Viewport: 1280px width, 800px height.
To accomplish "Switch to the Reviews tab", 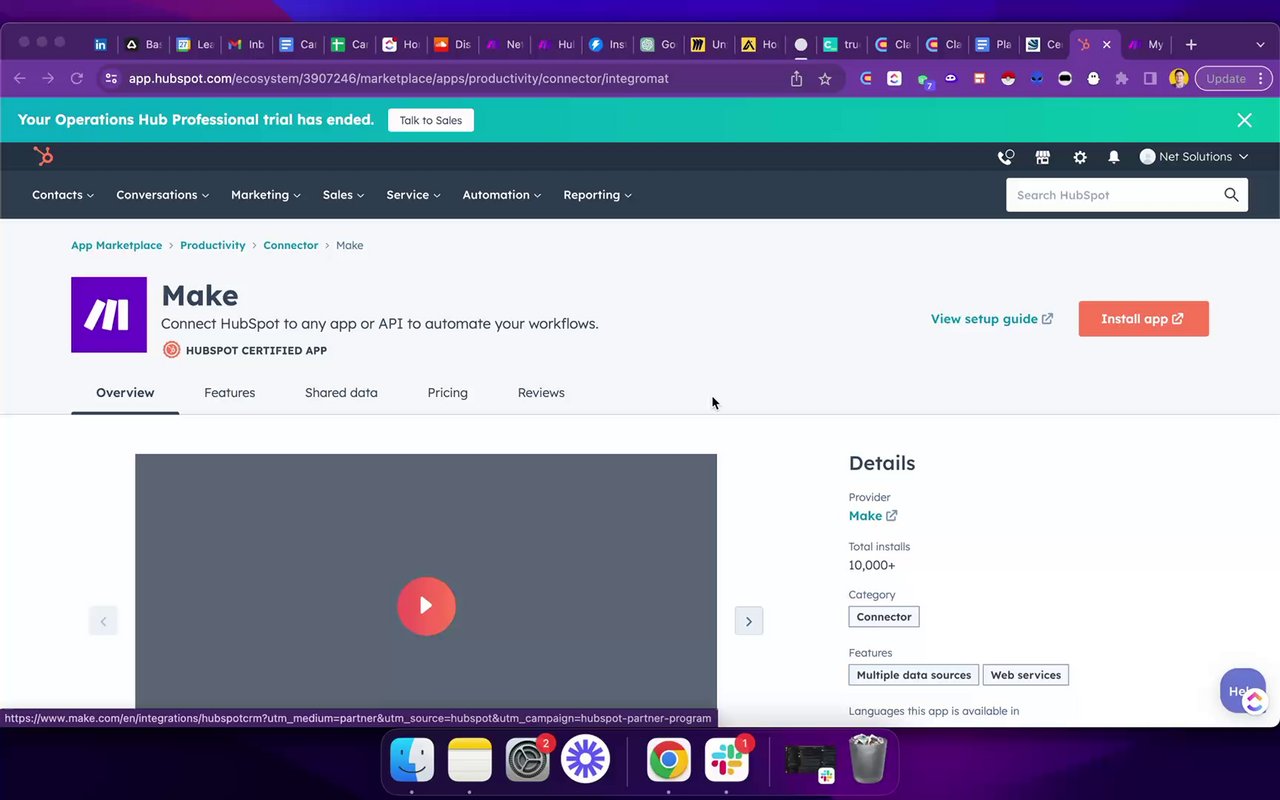I will pos(541,393).
